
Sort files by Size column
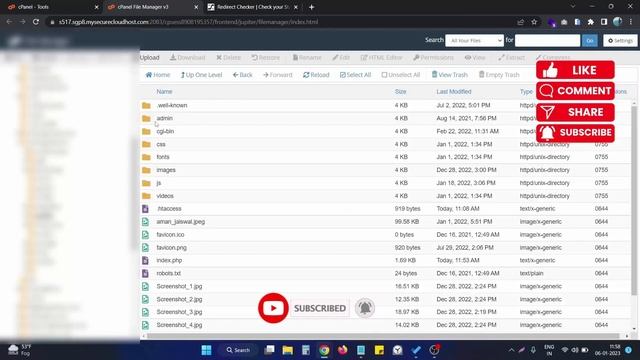tap(400, 91)
